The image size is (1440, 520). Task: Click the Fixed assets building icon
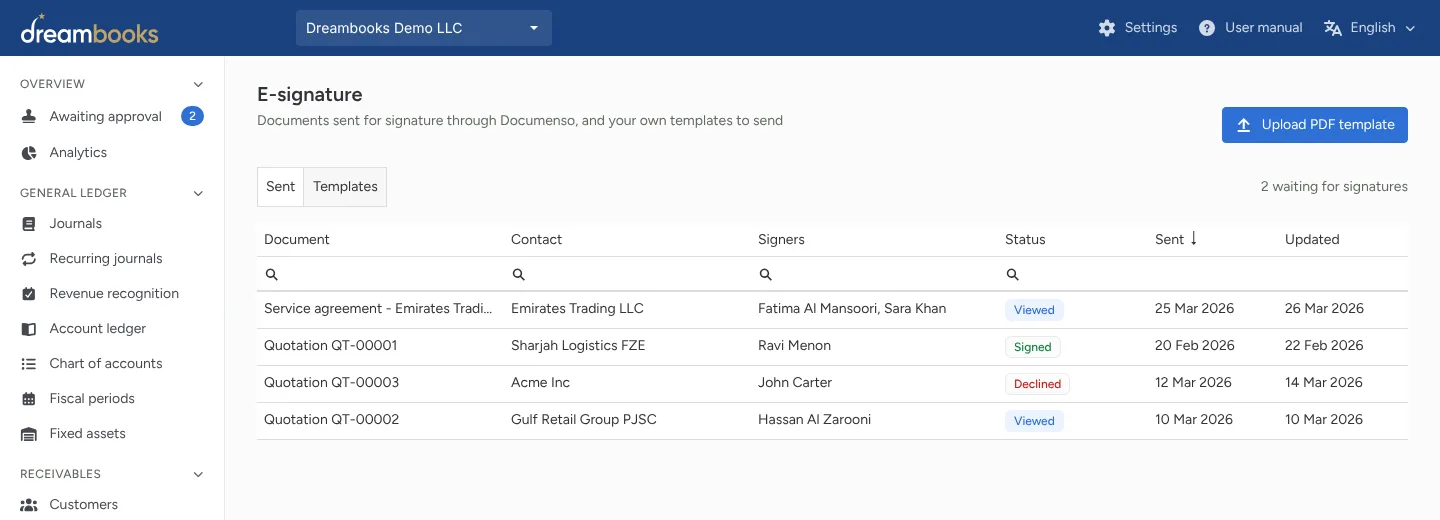29,434
